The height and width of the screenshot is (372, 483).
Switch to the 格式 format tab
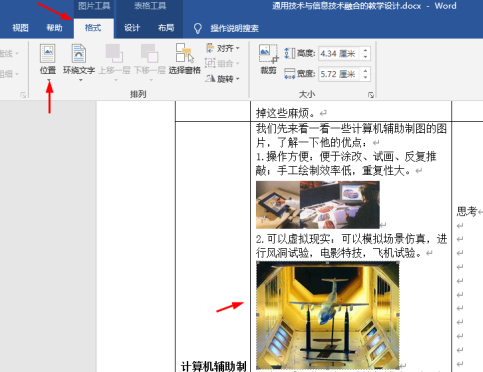[93, 28]
